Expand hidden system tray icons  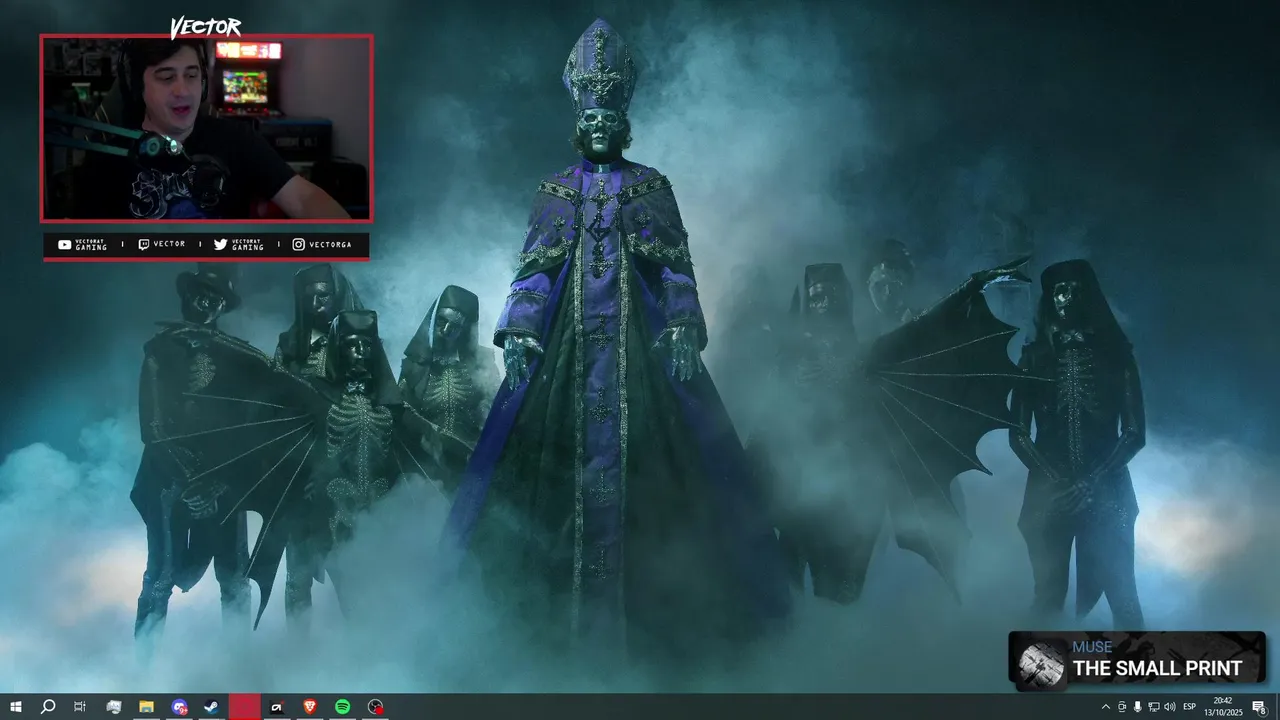click(1105, 707)
